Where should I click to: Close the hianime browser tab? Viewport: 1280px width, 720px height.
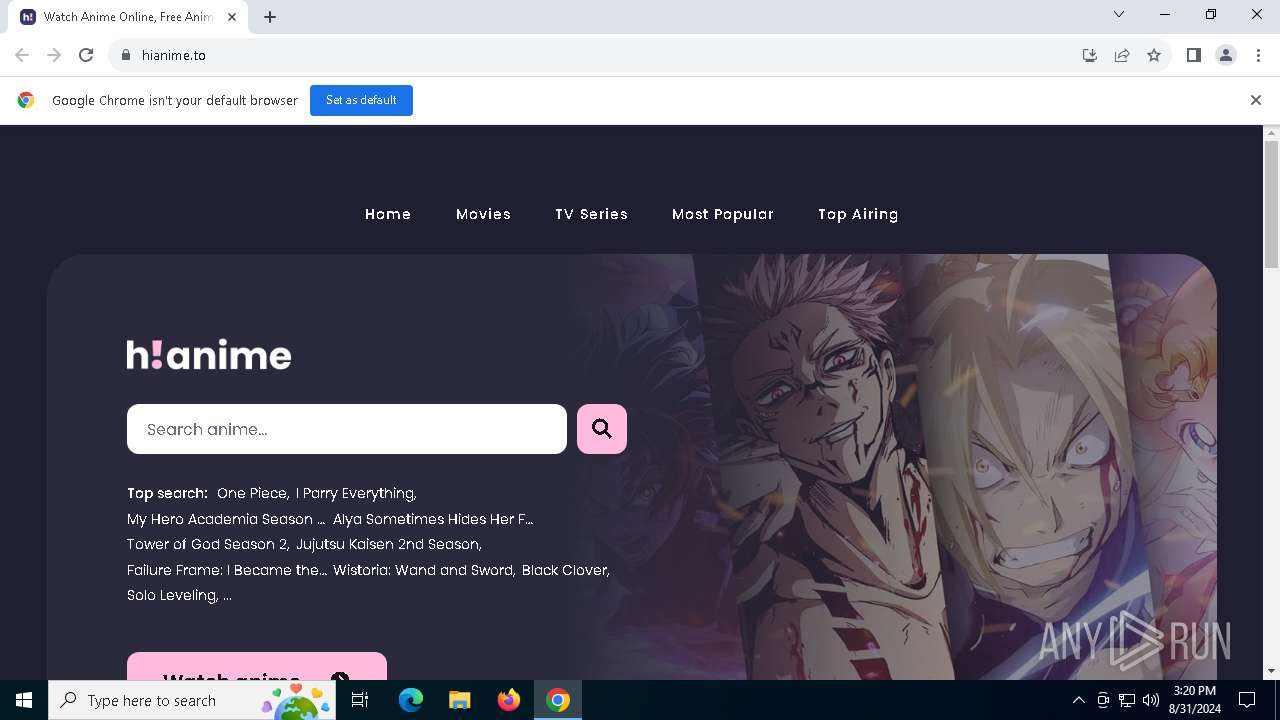(x=232, y=17)
